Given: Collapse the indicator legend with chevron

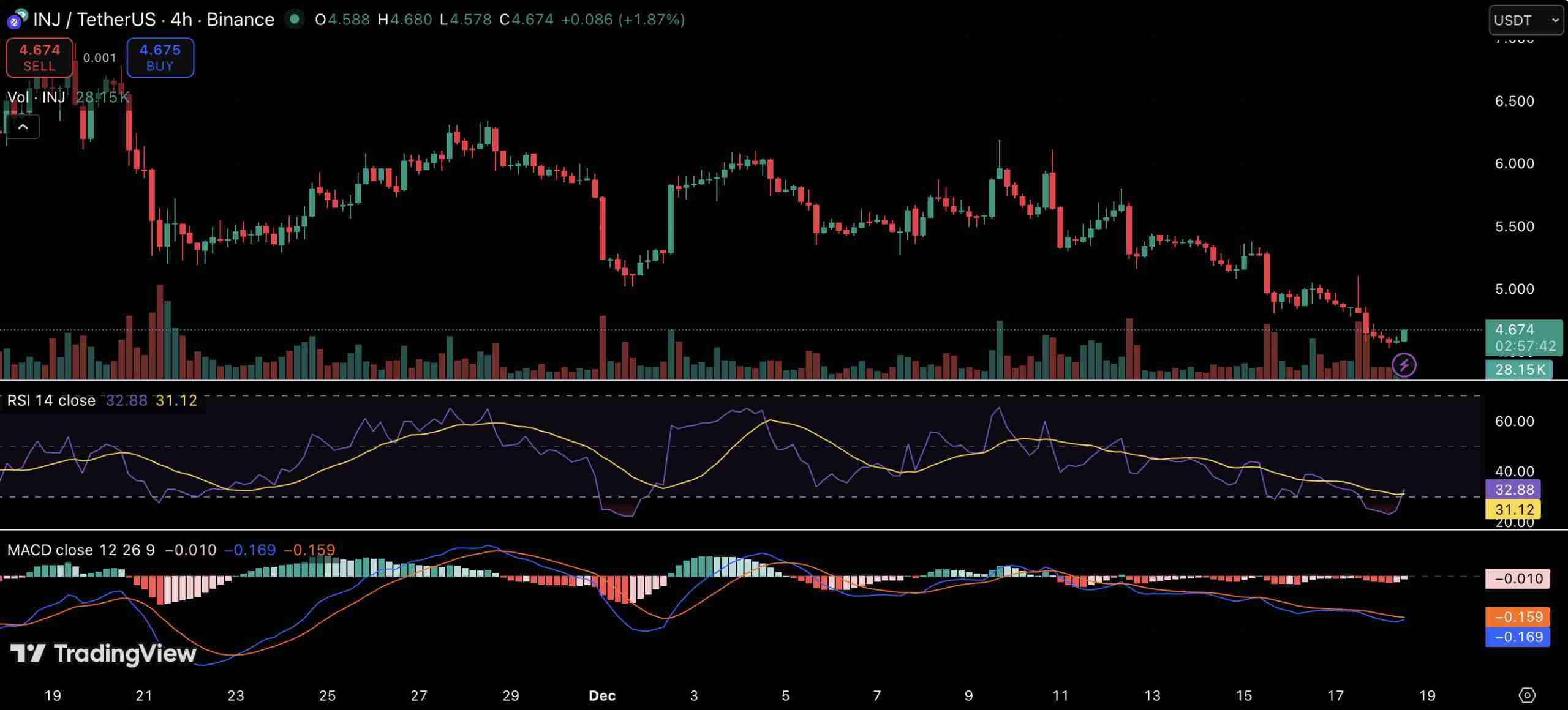Looking at the screenshot, I should click(x=23, y=127).
